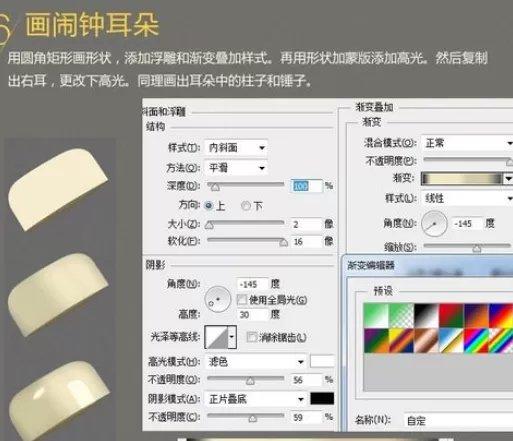Select the chrome gradient preset
Image resolution: width=513 pixels, height=441 pixels.
point(451,340)
